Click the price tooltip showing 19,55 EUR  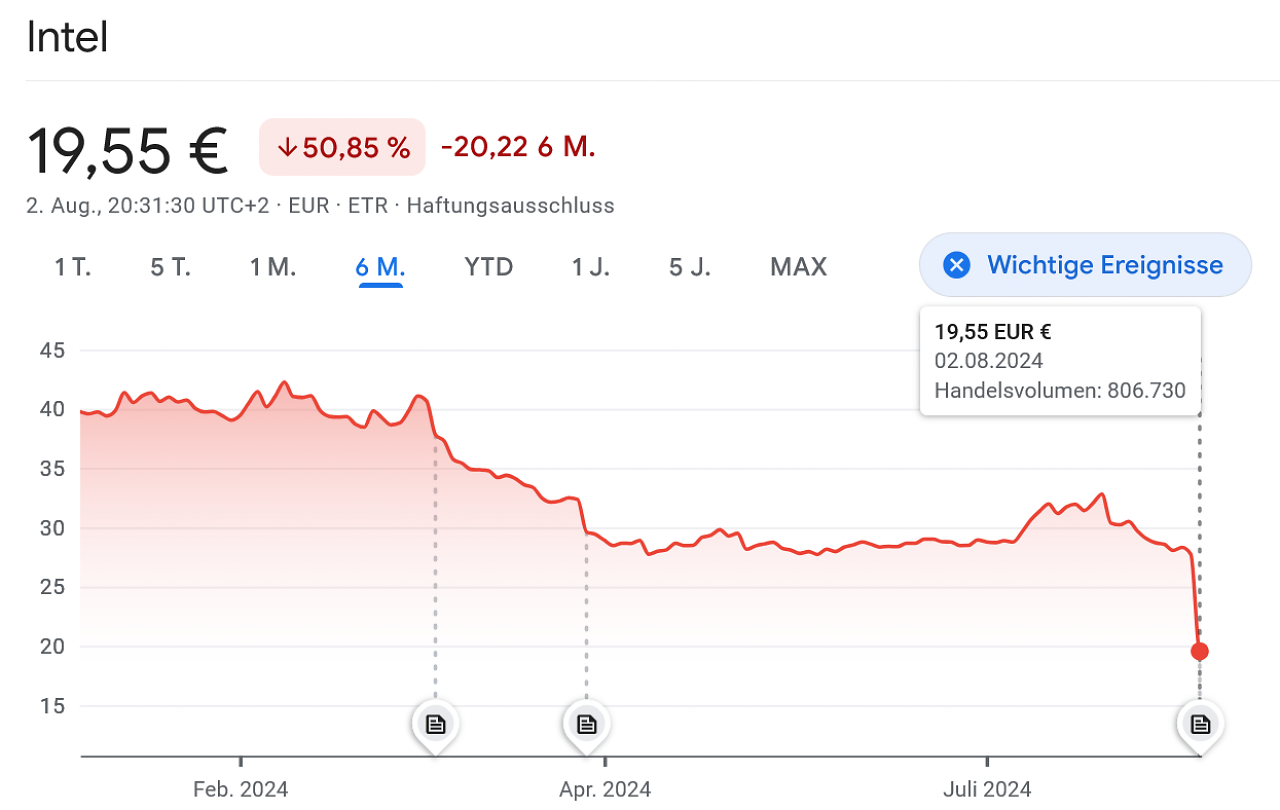1060,361
